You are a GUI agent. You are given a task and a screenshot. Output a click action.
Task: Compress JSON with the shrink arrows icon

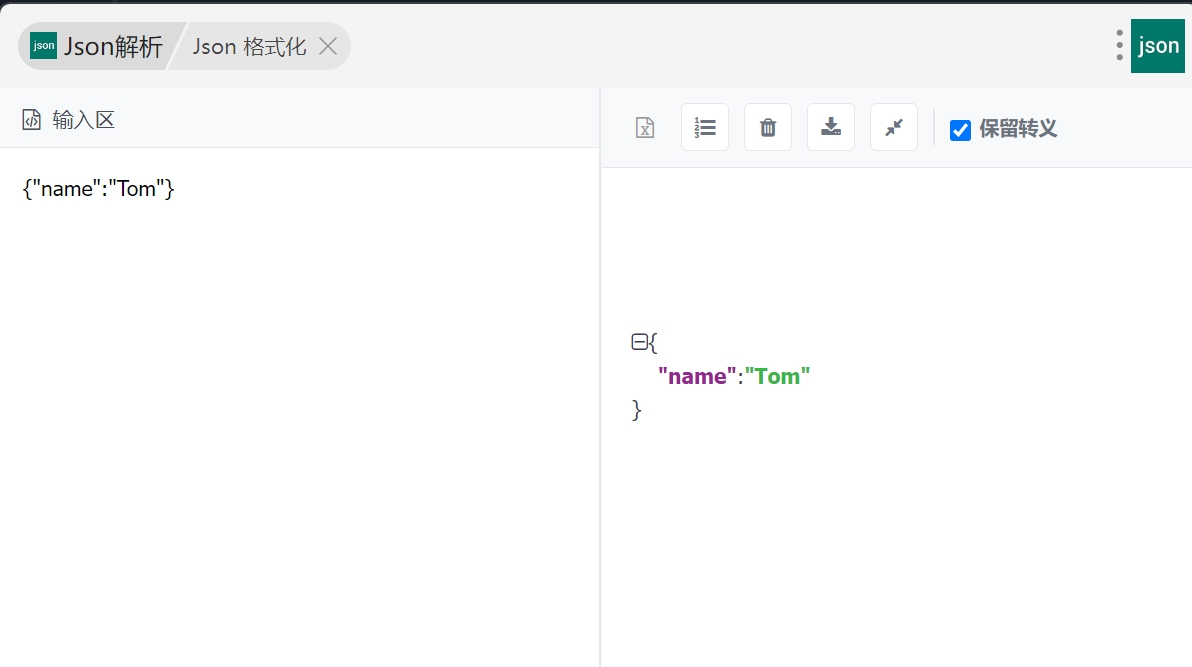(x=894, y=127)
